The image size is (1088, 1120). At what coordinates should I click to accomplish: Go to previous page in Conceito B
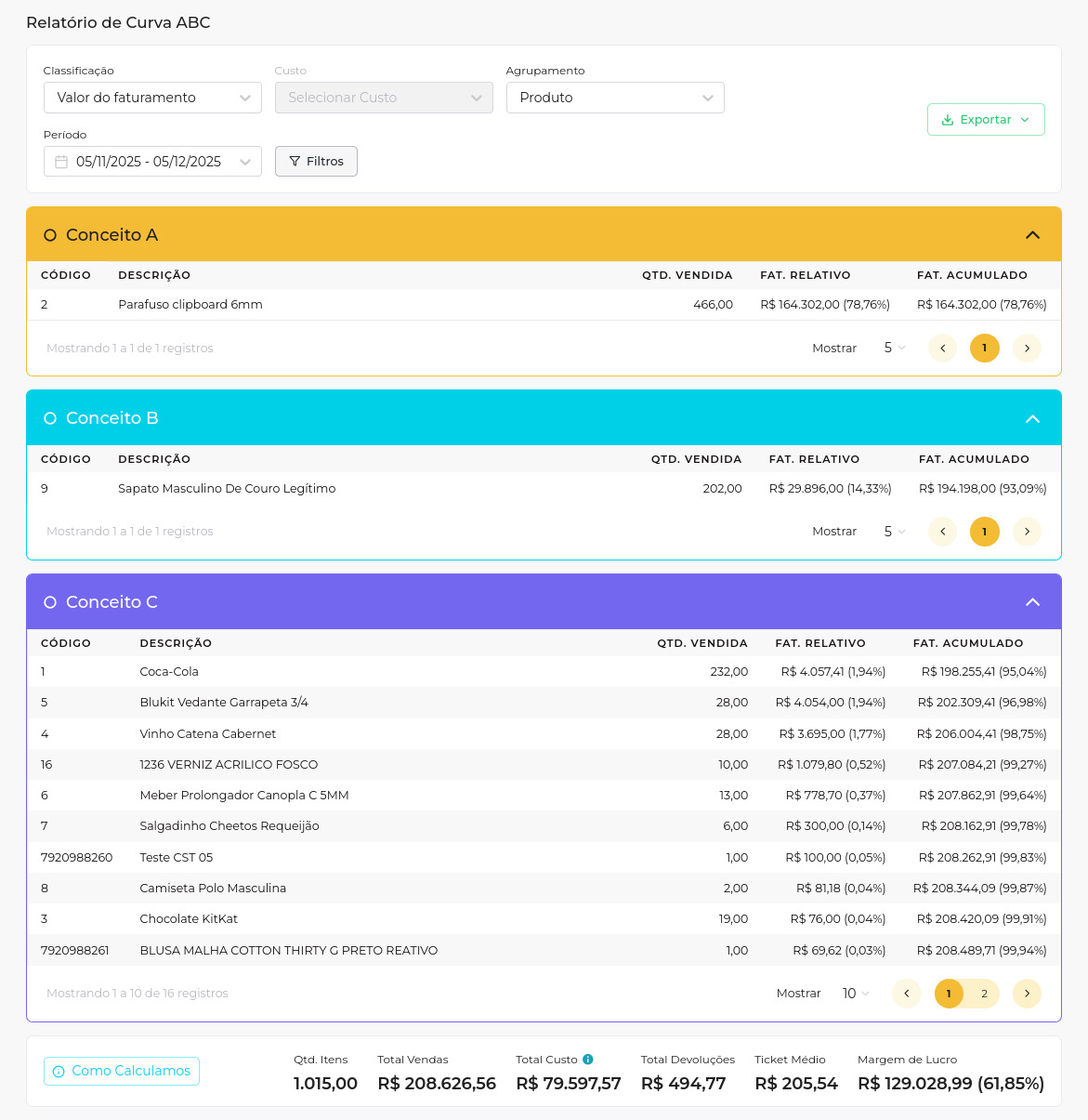pyautogui.click(x=942, y=532)
